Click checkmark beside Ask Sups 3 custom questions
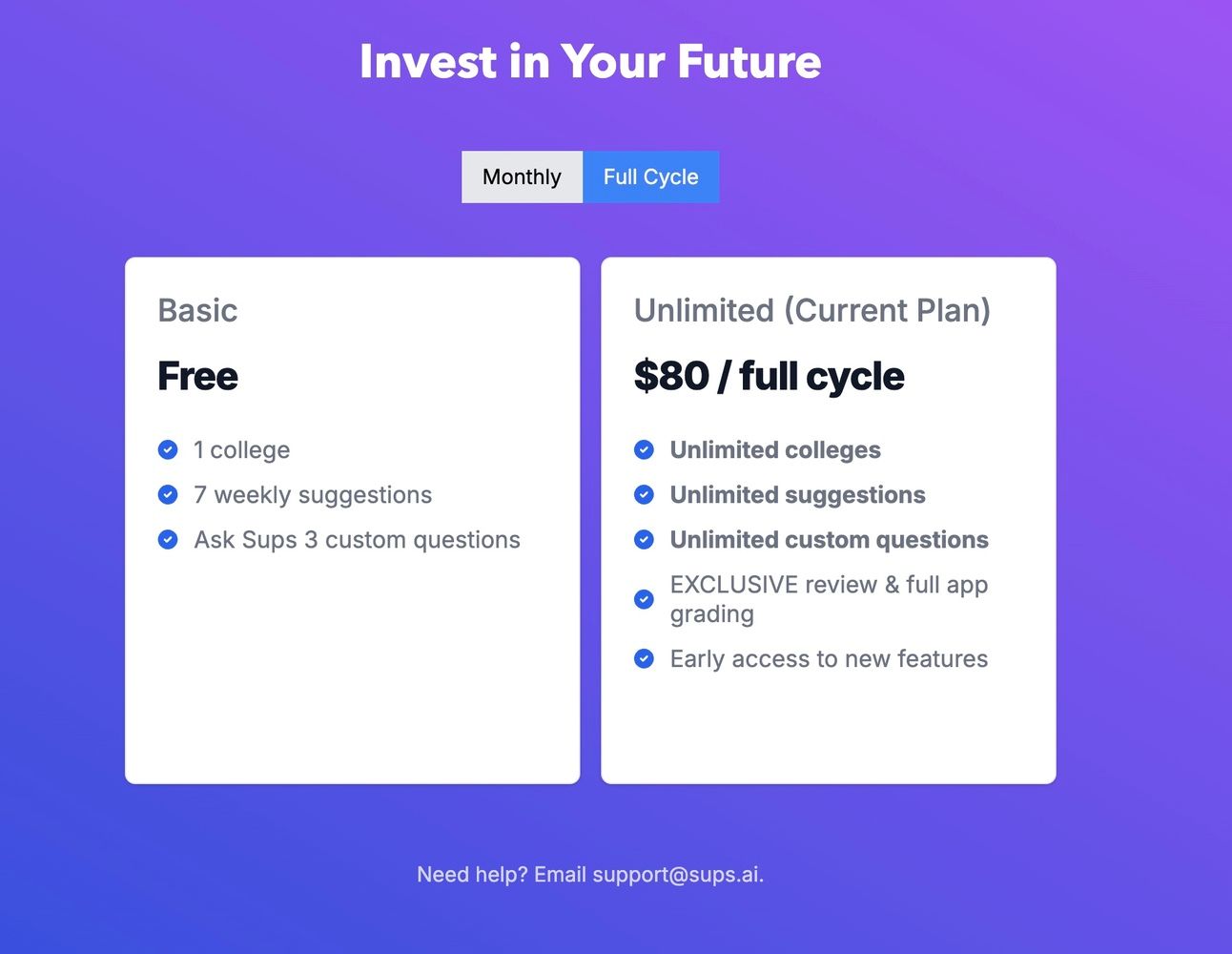Screen dimensions: 1232x954 [x=168, y=539]
